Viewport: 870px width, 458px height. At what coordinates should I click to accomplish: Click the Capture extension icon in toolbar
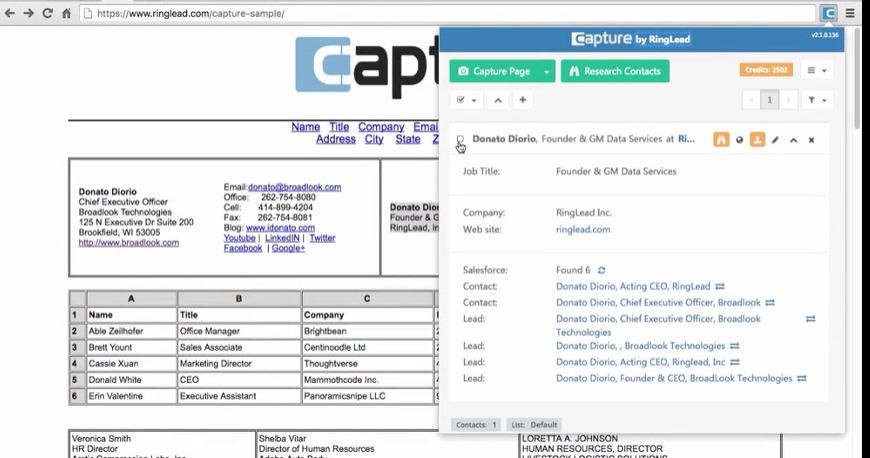coord(828,13)
